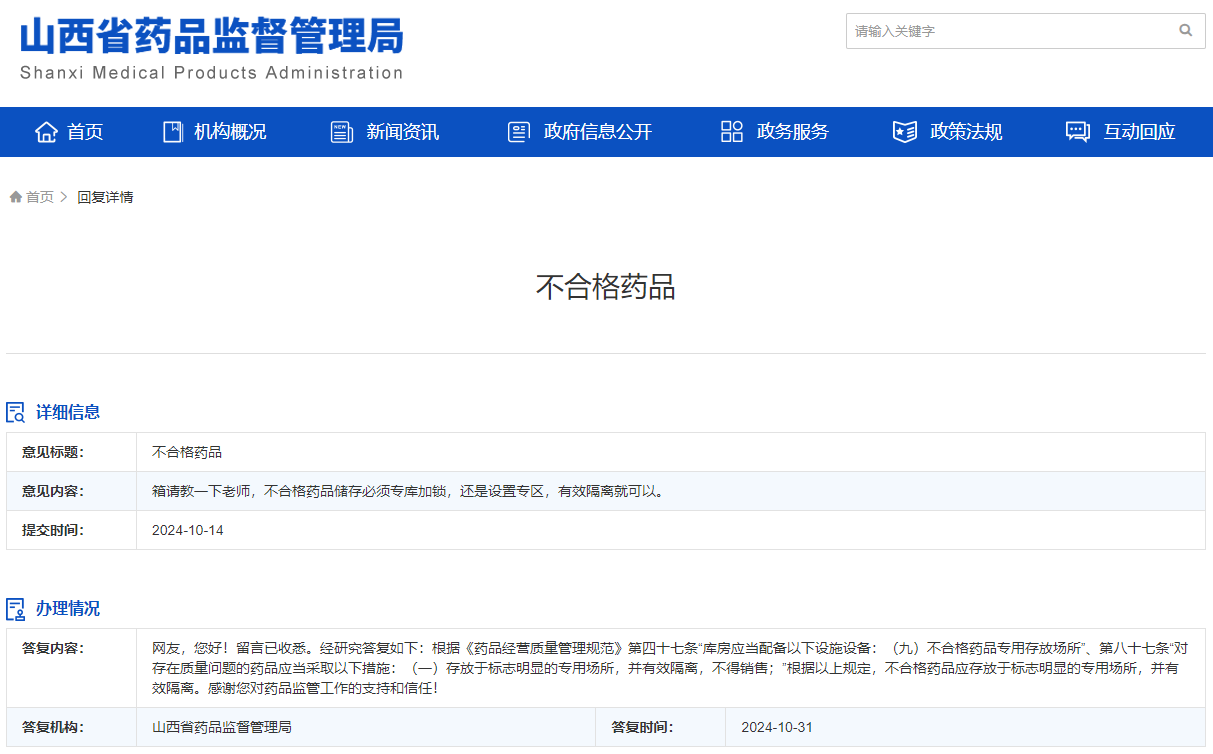Viewport: 1213px width, 754px height.
Task: Click the reply date 2024-10-31
Action: pyautogui.click(x=777, y=727)
